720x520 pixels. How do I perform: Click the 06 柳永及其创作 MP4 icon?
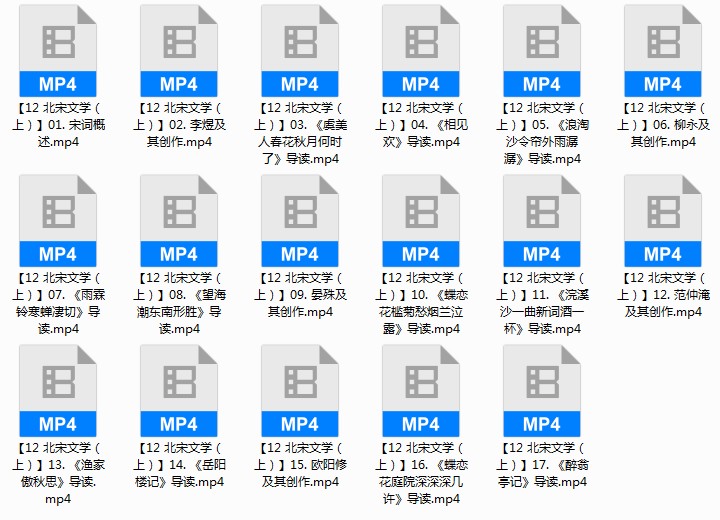(x=663, y=51)
